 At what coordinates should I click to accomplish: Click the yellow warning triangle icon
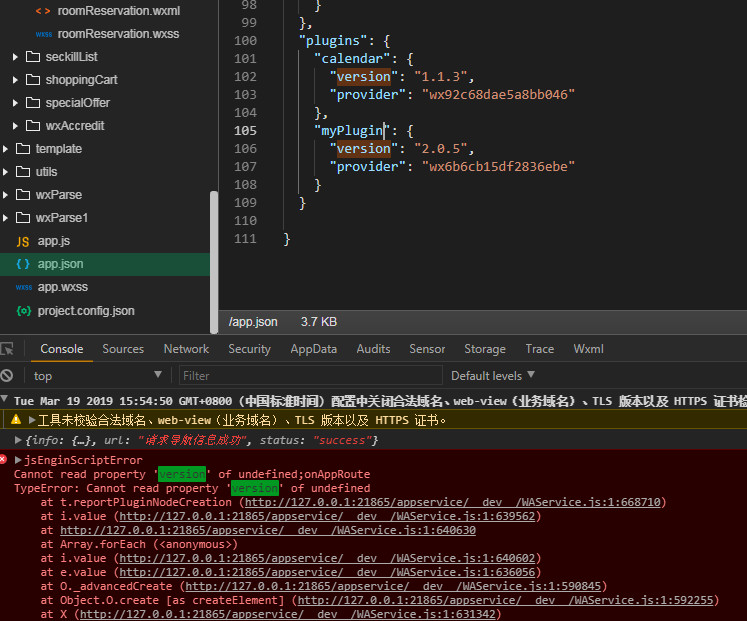click(16, 420)
